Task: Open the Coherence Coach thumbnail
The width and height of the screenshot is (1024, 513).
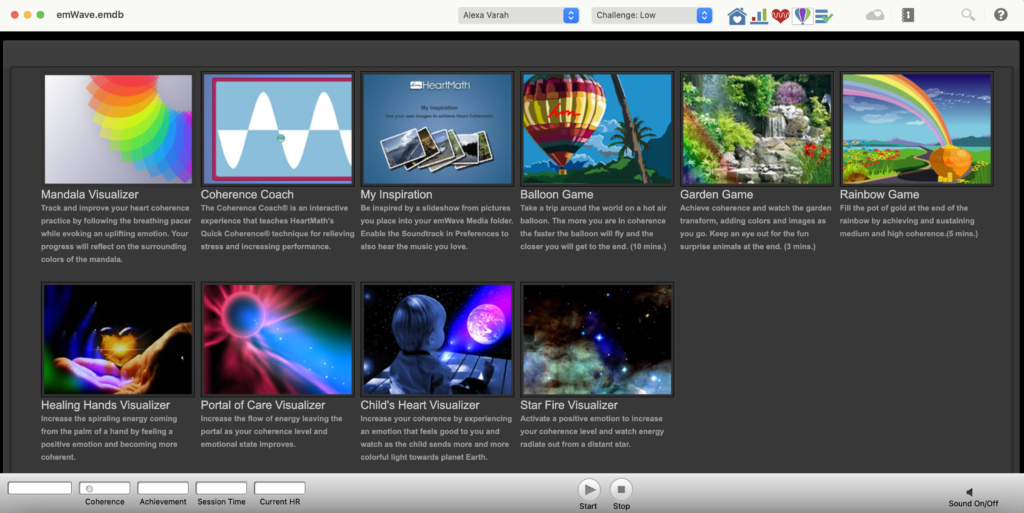Action: (278, 129)
